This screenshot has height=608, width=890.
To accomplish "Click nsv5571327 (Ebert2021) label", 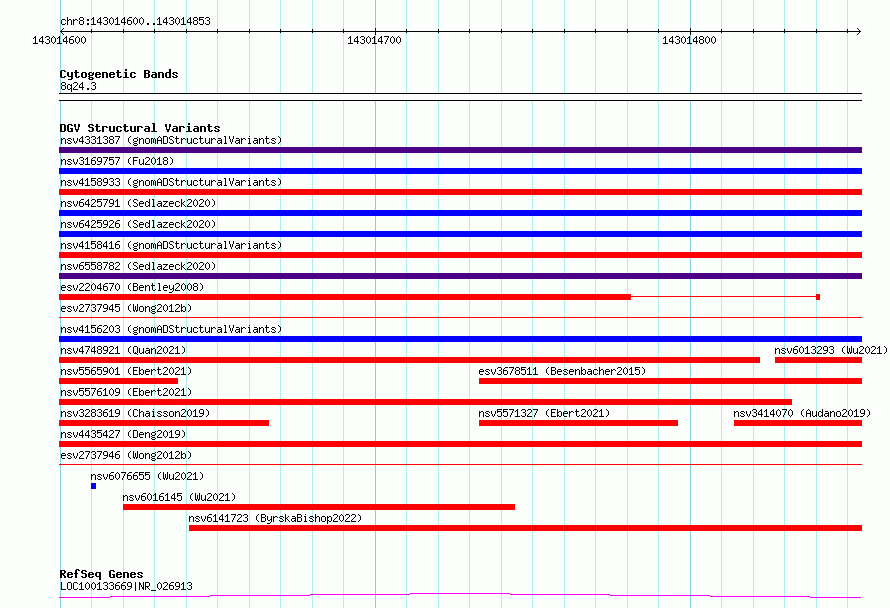I will 544,413.
